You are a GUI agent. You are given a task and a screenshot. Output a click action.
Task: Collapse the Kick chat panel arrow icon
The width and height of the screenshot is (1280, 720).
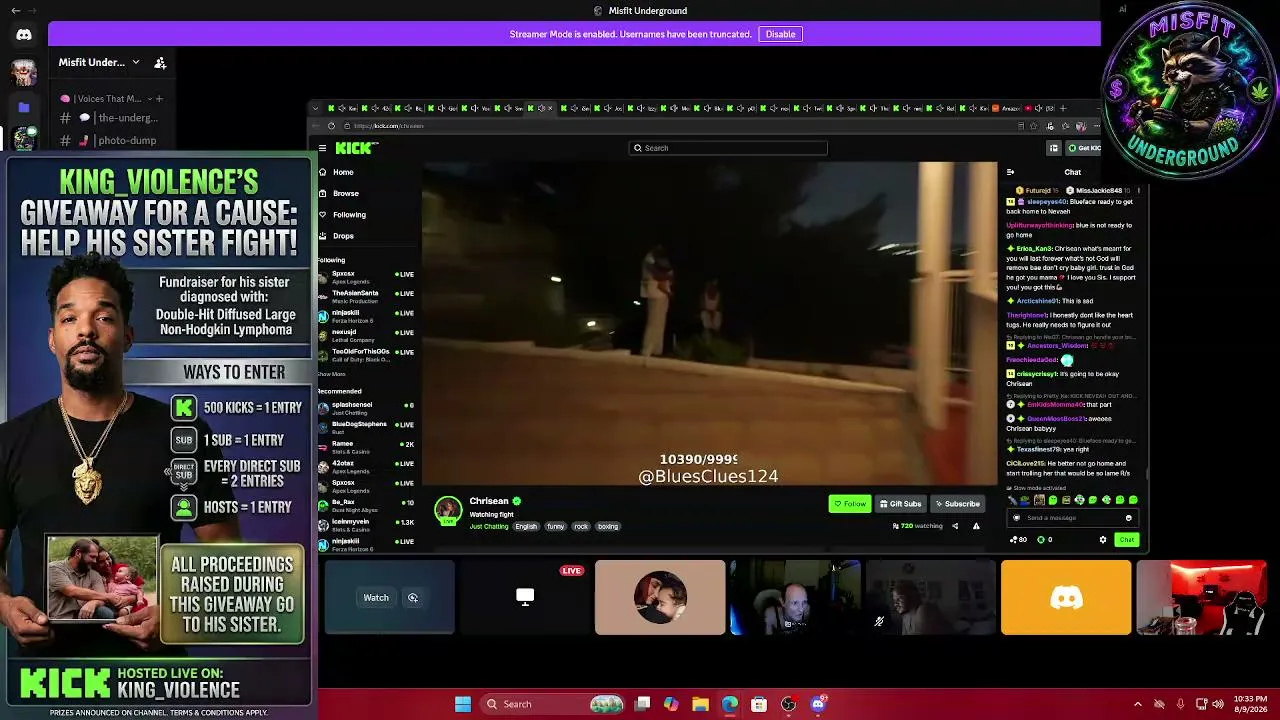click(1010, 172)
